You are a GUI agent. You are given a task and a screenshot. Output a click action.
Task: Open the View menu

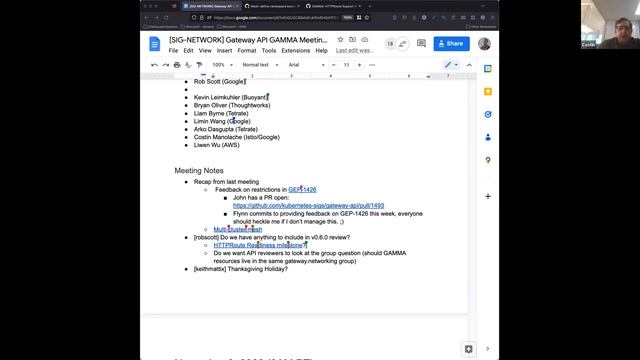tap(205, 51)
